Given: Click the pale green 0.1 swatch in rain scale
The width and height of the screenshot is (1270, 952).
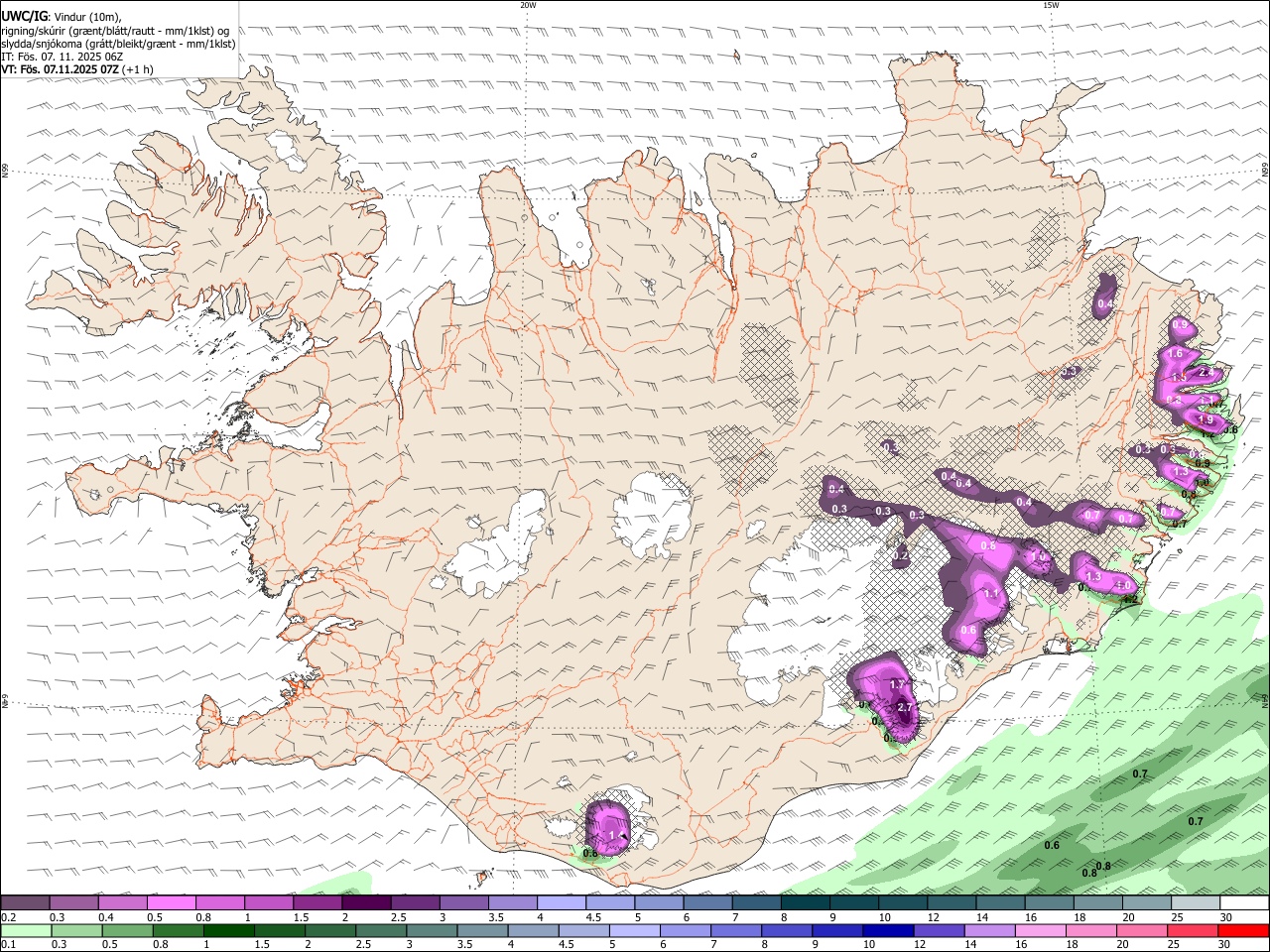Looking at the screenshot, I should 26,931.
